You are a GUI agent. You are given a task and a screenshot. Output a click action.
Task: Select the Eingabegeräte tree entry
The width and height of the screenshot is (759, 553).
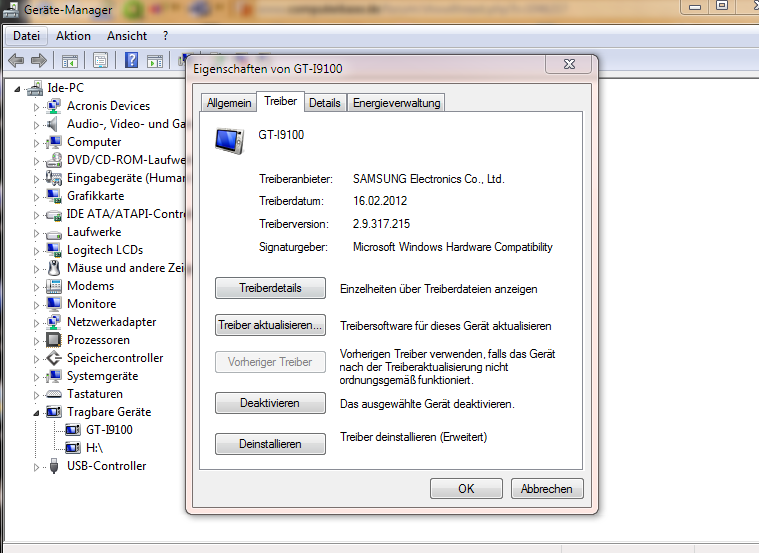tap(125, 178)
